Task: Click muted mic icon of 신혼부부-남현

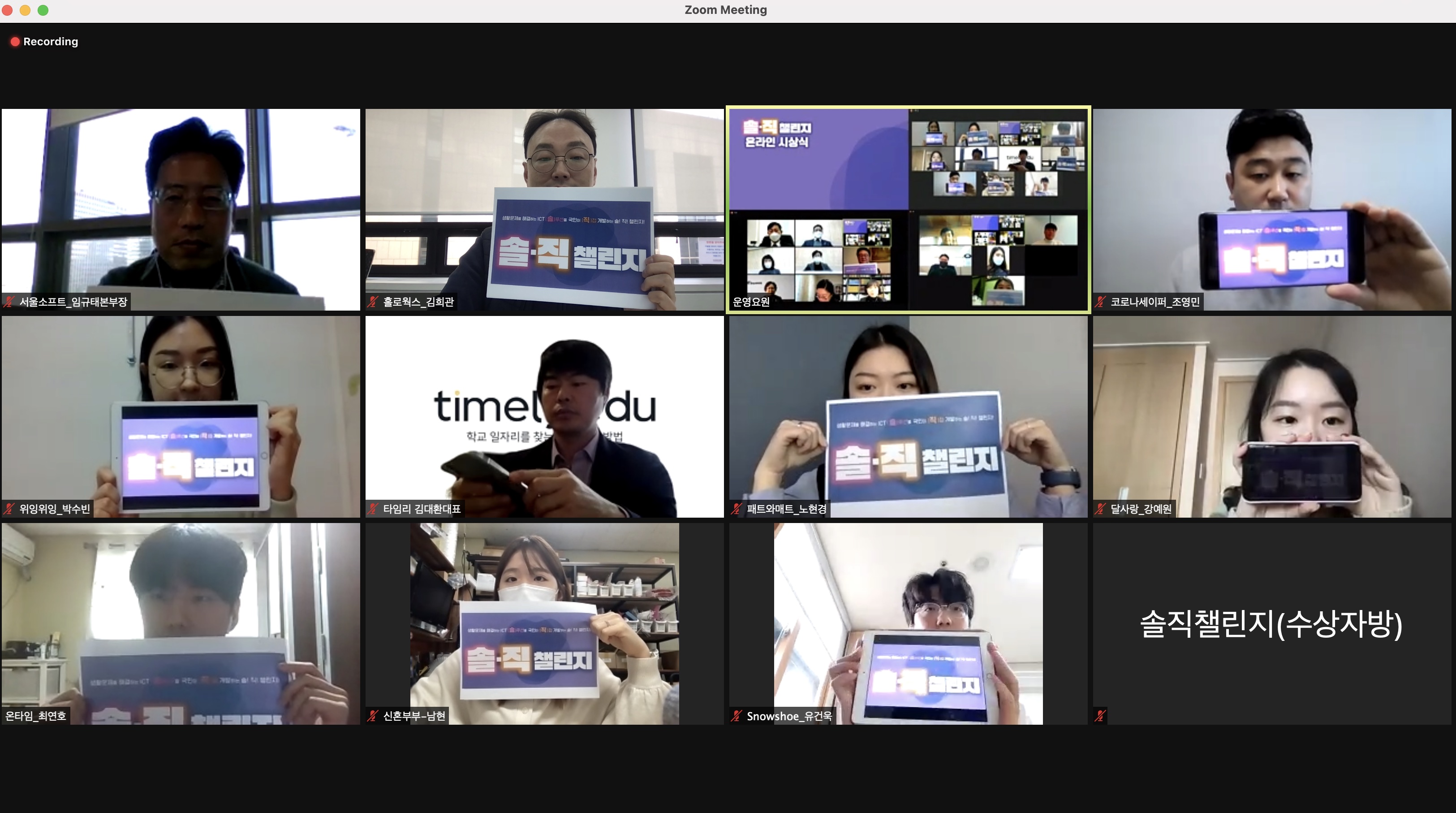Action: click(x=372, y=716)
